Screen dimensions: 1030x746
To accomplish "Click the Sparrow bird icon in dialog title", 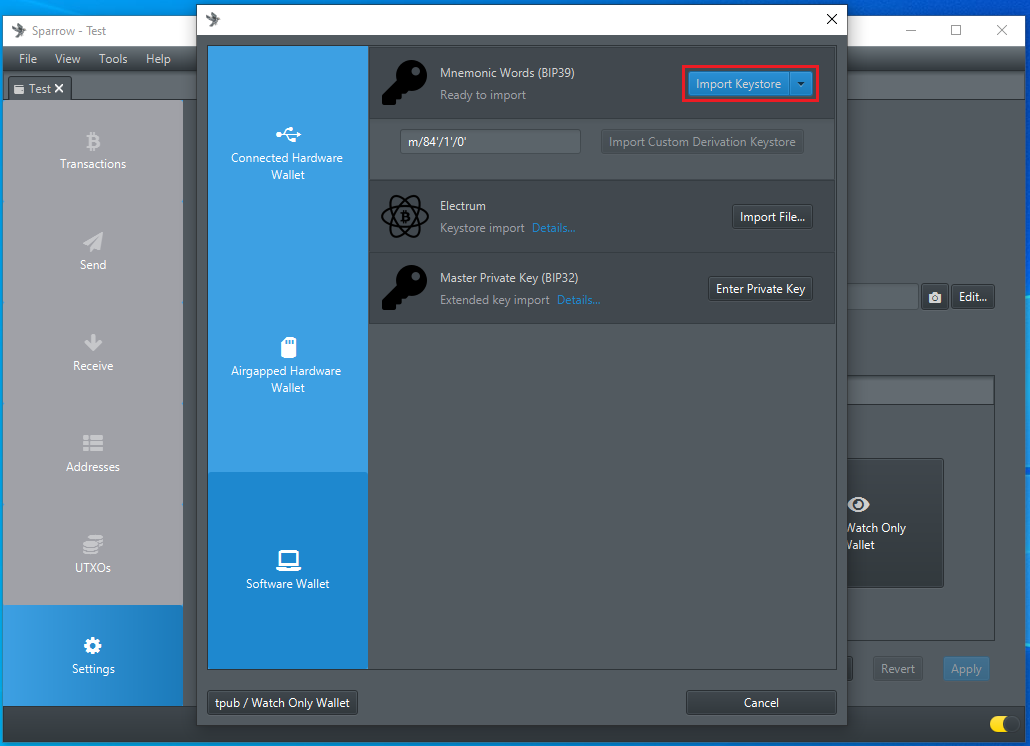I will tap(213, 19).
